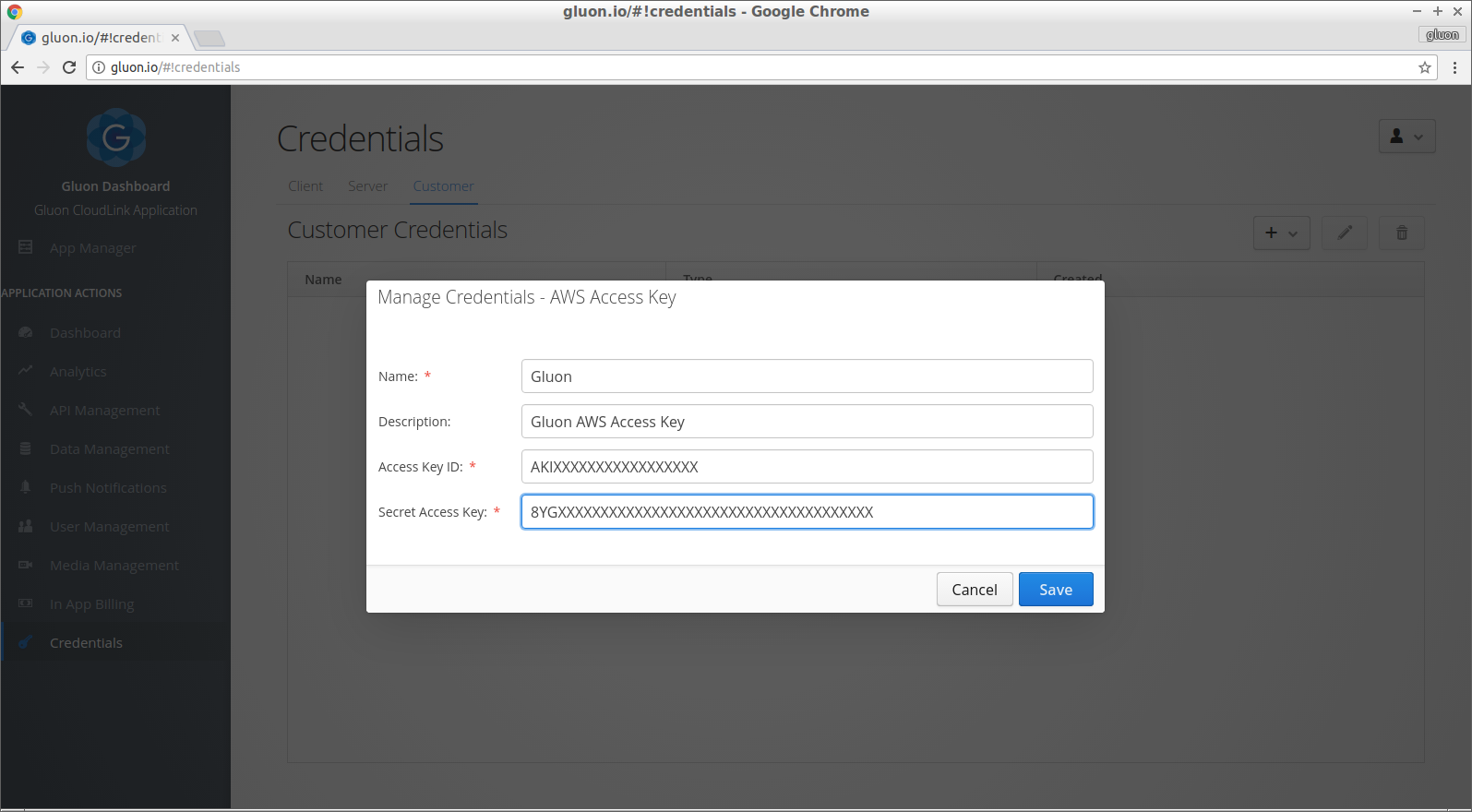Switch to the Server tab
Image resolution: width=1472 pixels, height=812 pixels.
[367, 186]
